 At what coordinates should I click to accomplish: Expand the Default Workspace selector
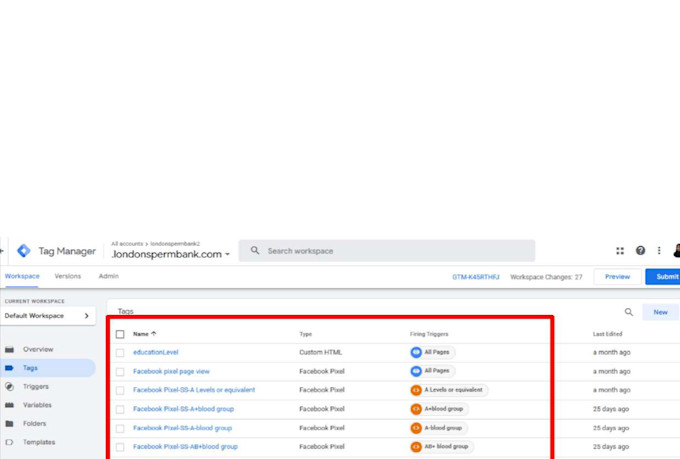point(48,316)
